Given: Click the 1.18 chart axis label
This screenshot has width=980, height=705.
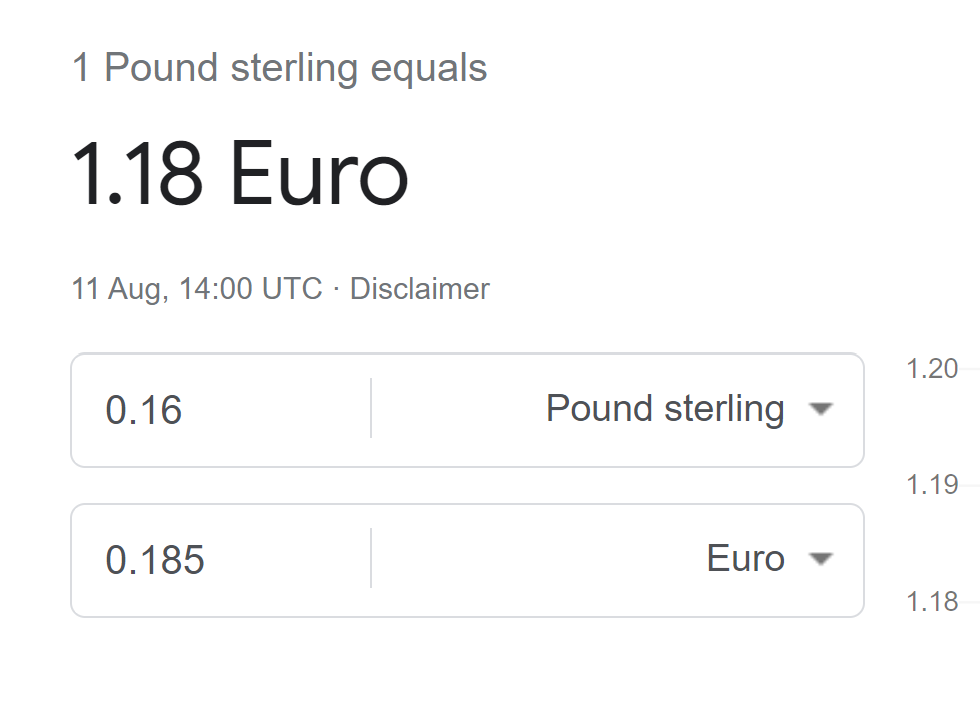Looking at the screenshot, I should pyautogui.click(x=931, y=601).
